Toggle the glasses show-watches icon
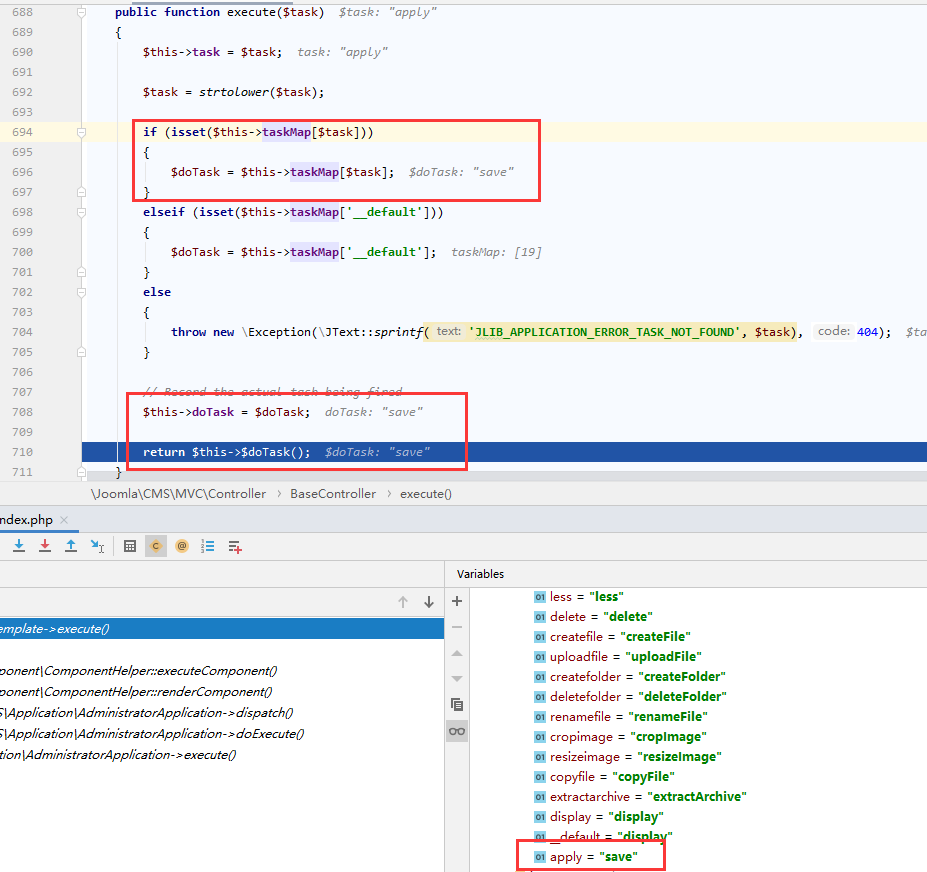 pyautogui.click(x=457, y=731)
